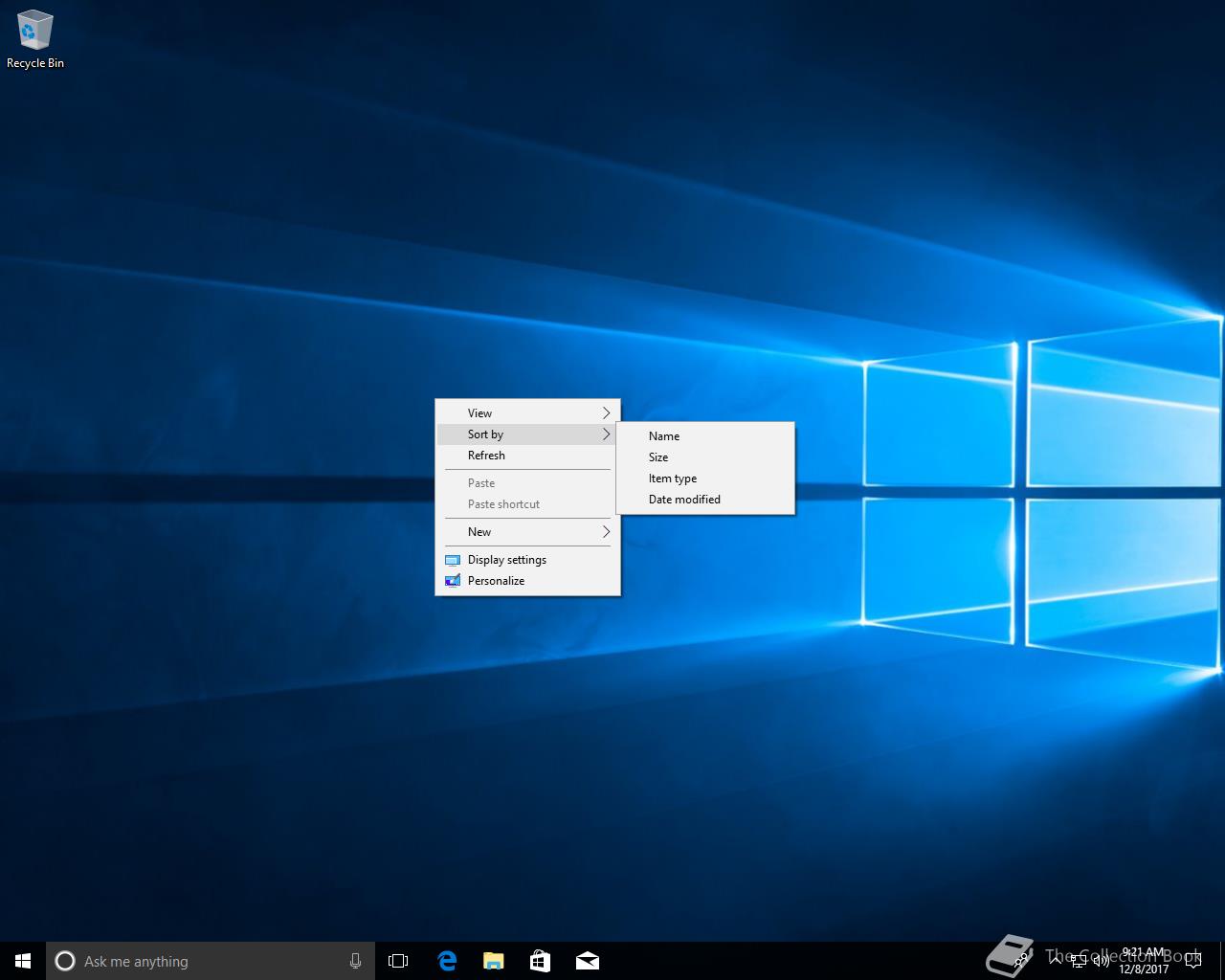Open the New submenu
Viewport: 1225px width, 980px height.
(x=527, y=532)
